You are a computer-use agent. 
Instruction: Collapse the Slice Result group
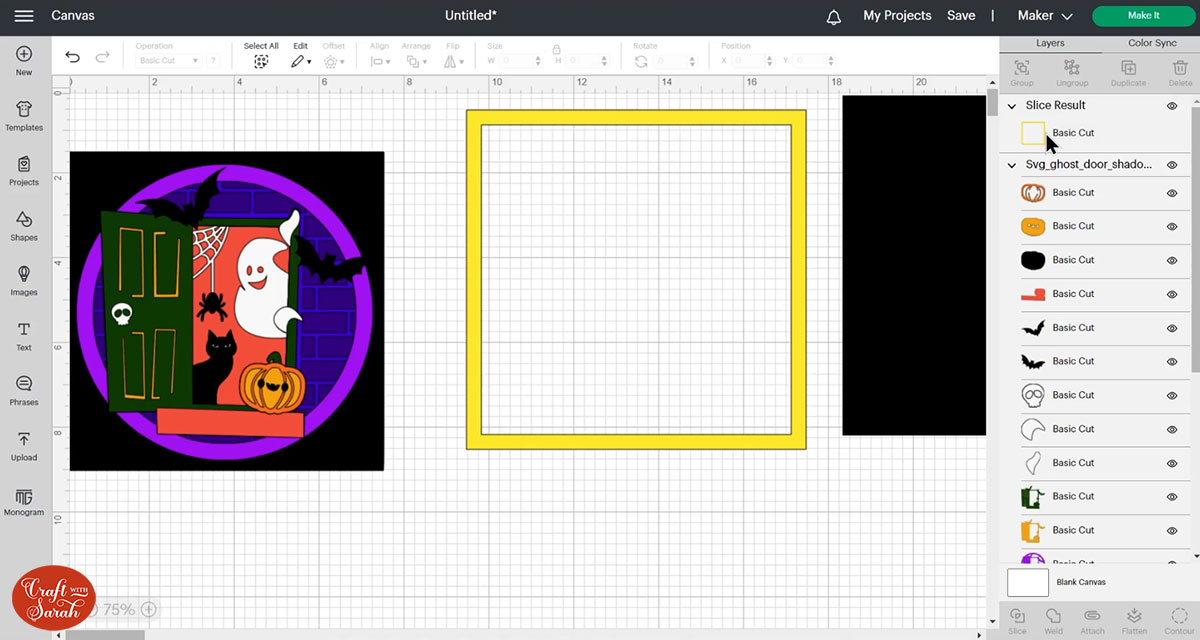[x=1012, y=105]
